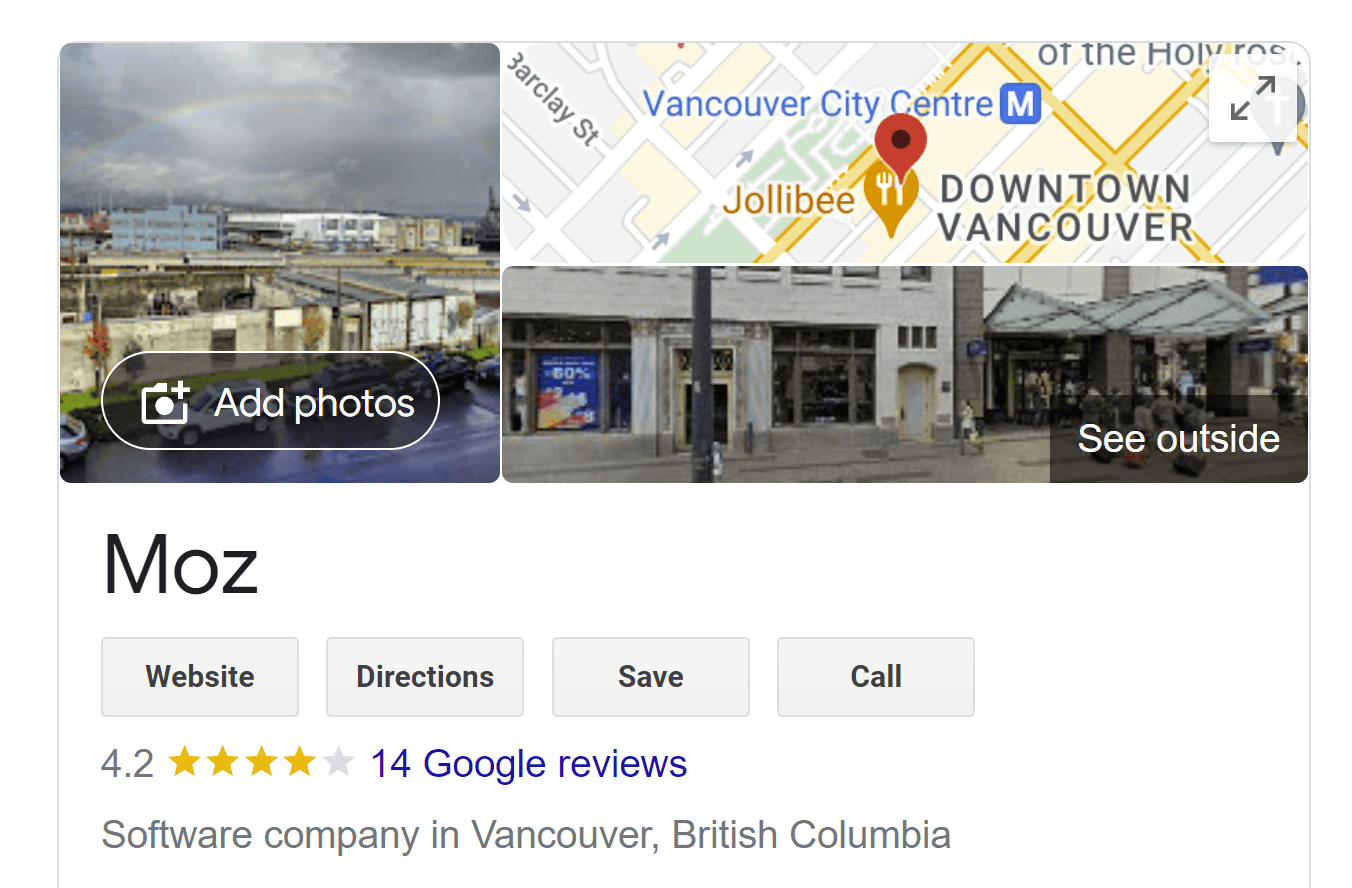1352x888 pixels.
Task: Open the 14 Google reviews link
Action: 528,764
